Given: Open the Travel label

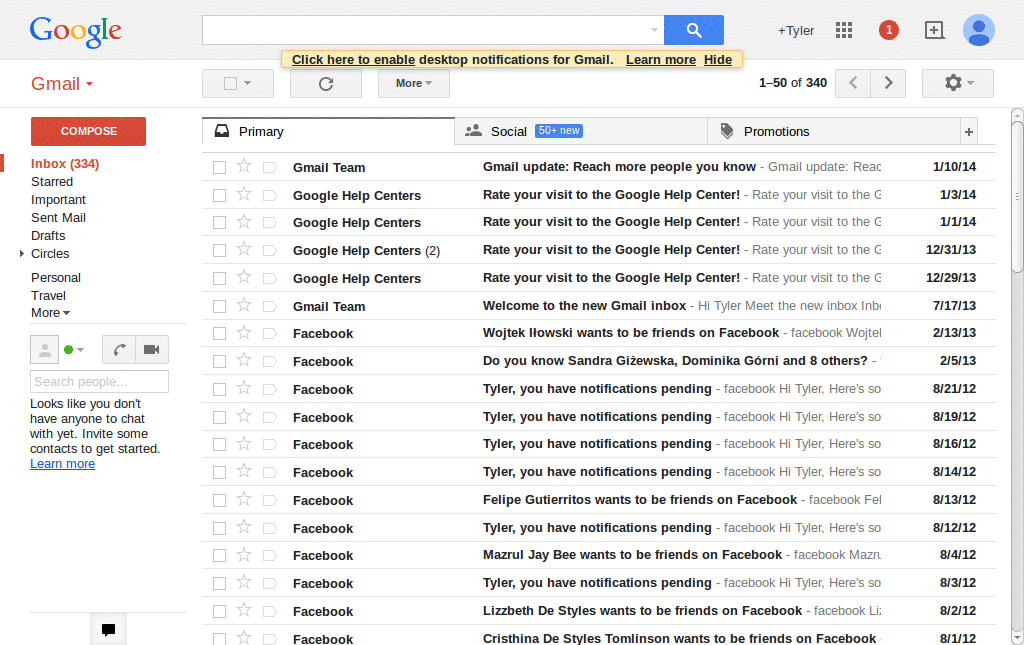Looking at the screenshot, I should tap(48, 296).
